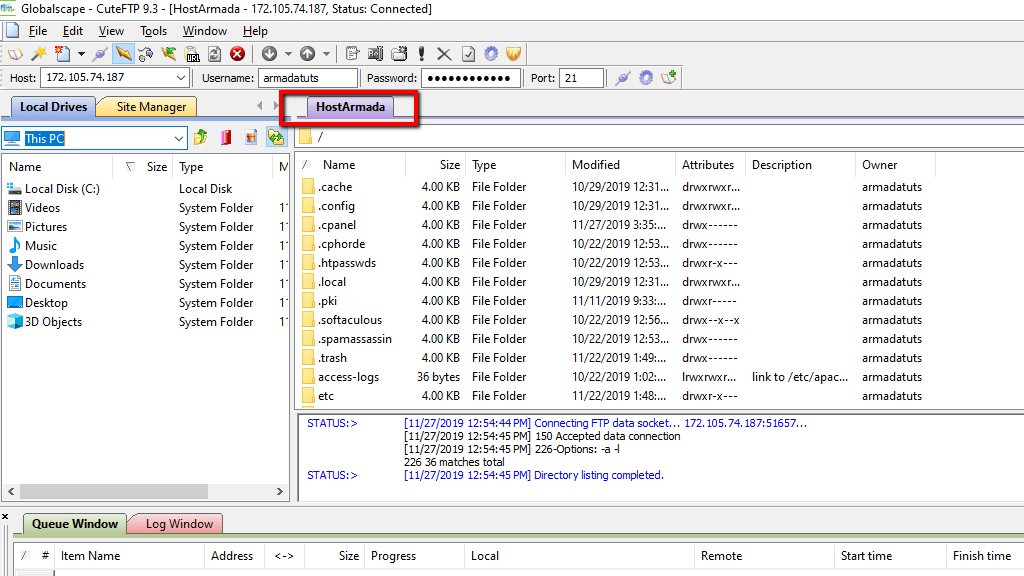Click the Delete X icon in toolbar
1024x576 pixels.
click(x=444, y=54)
